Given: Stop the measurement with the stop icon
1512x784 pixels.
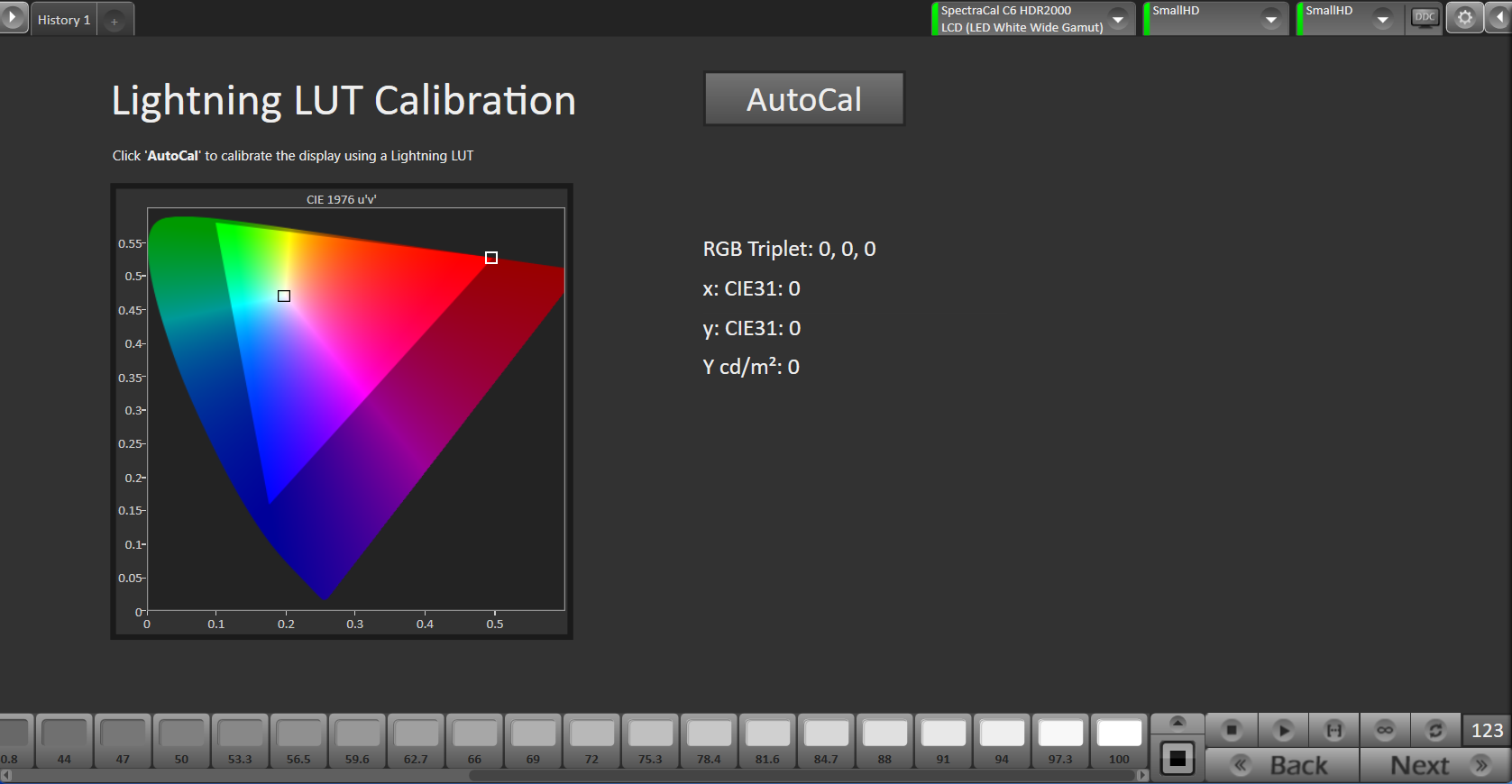Looking at the screenshot, I should click(1232, 730).
